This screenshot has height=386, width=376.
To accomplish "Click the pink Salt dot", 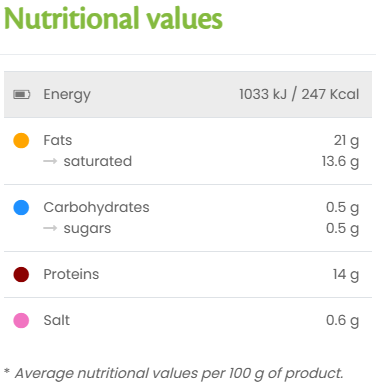I will point(21,320).
